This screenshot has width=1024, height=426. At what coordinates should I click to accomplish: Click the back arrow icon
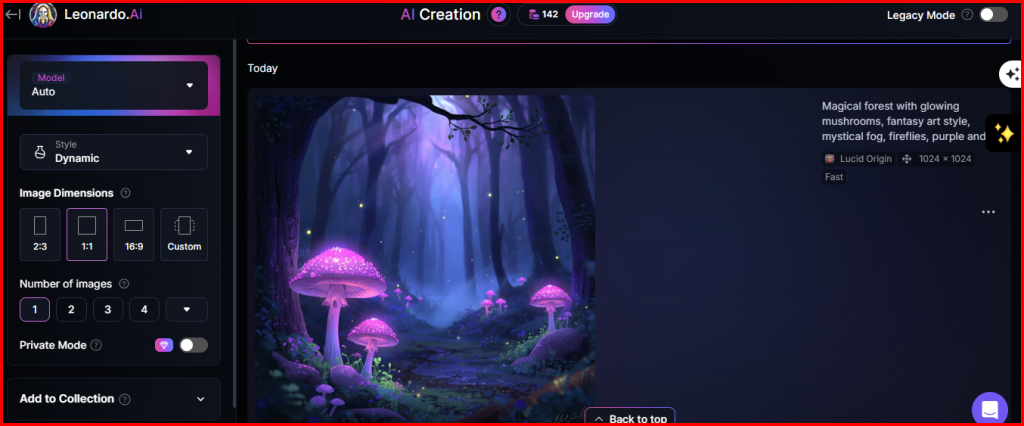[12, 14]
